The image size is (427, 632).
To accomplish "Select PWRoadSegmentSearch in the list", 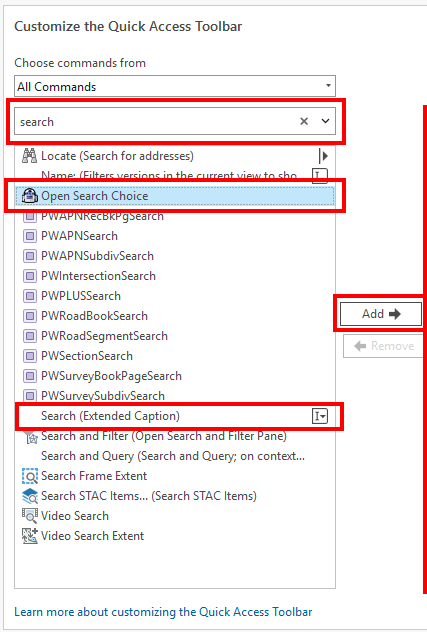I will (x=175, y=336).
